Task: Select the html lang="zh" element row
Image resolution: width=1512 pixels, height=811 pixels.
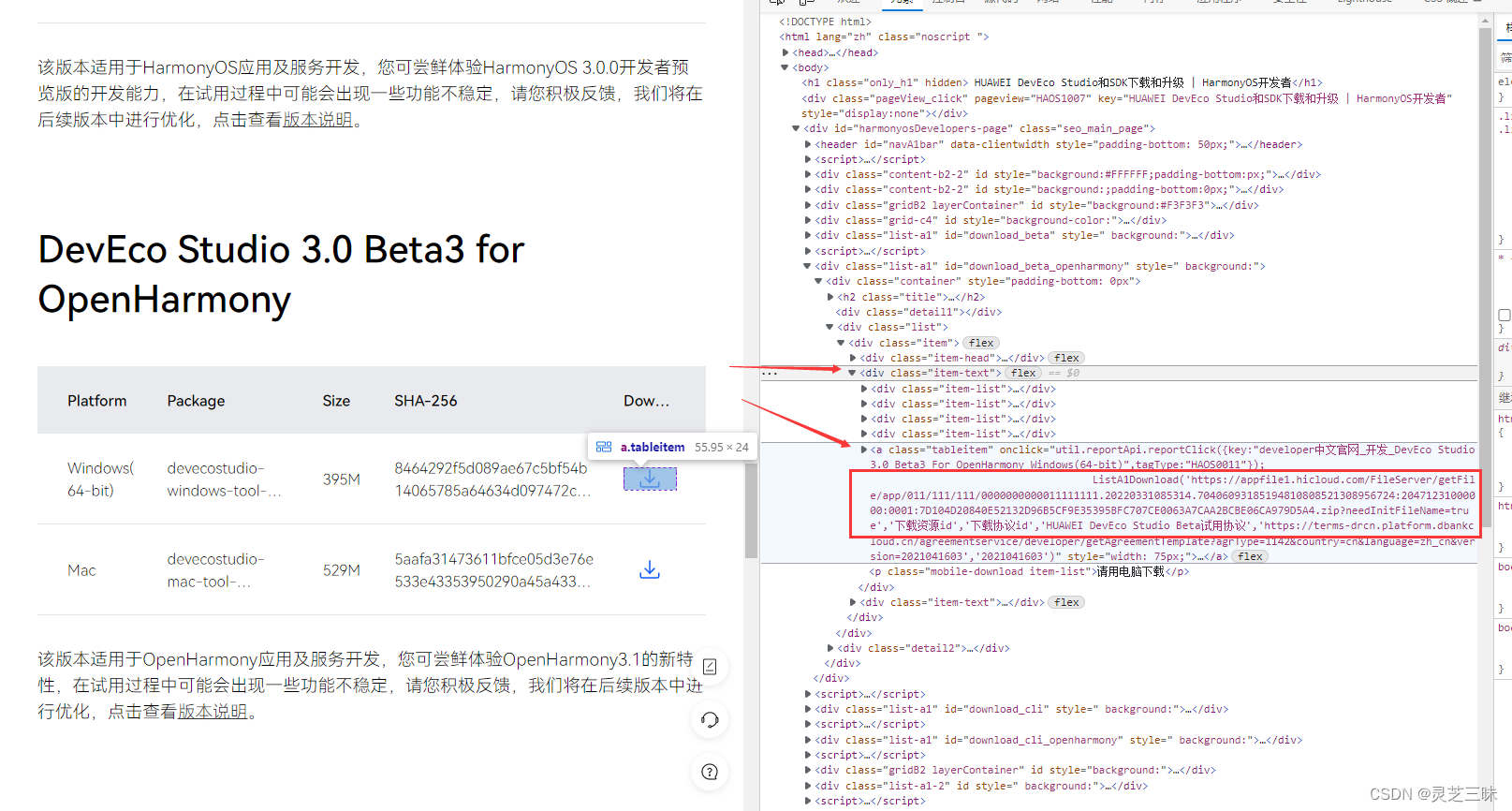Action: coord(884,37)
